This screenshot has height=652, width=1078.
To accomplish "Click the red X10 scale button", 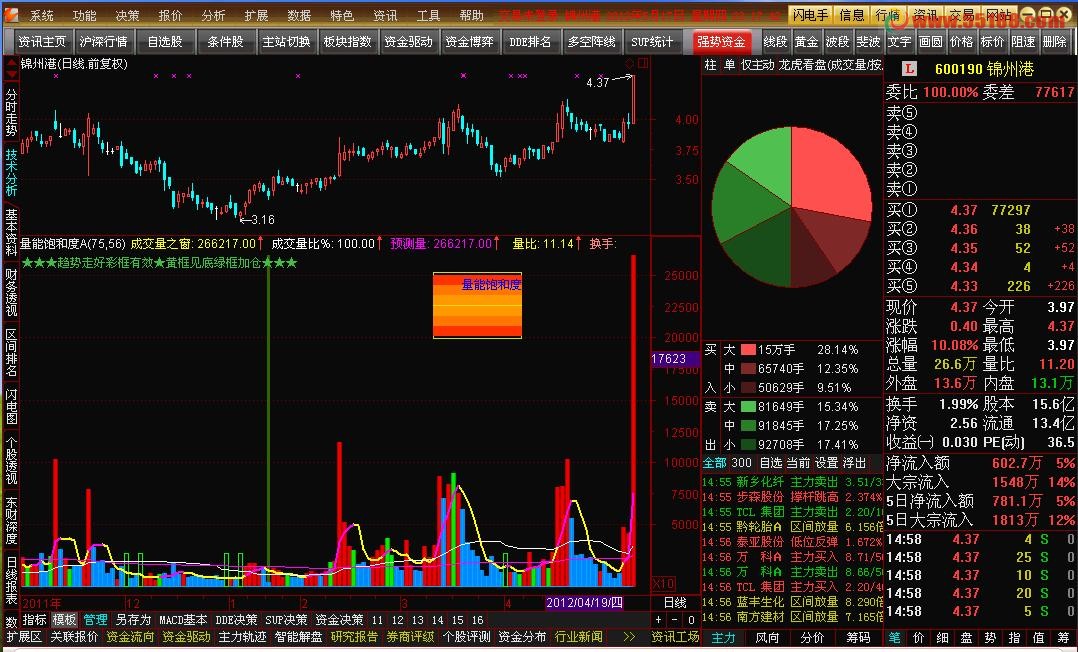I will [662, 582].
